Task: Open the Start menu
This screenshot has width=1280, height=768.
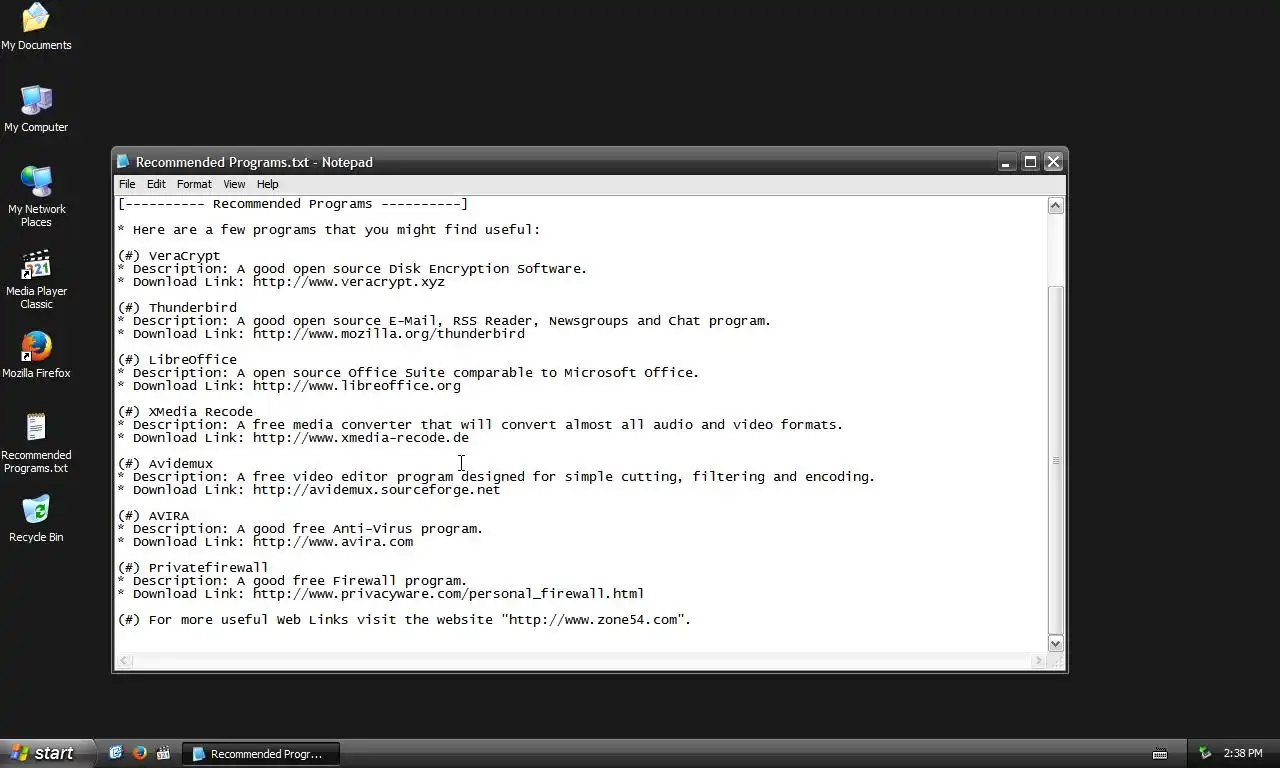Action: tap(46, 753)
